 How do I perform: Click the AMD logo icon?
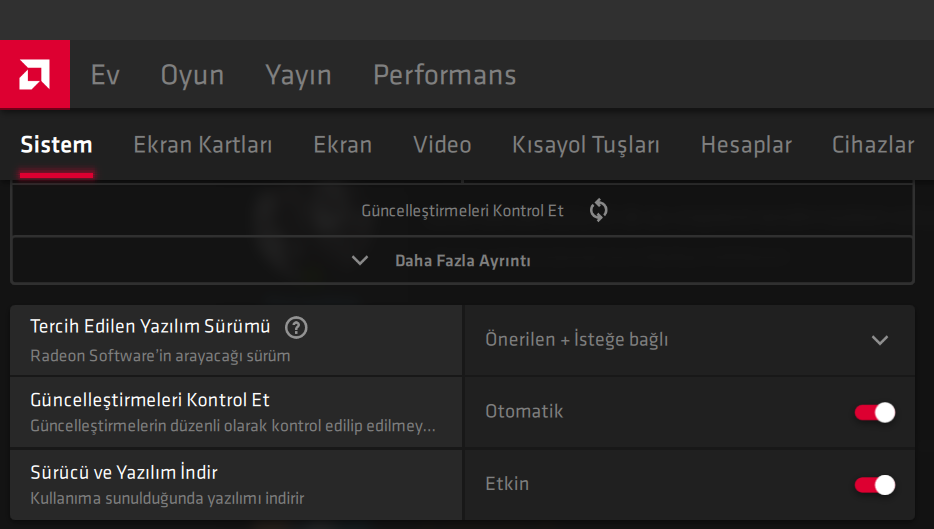coord(35,74)
